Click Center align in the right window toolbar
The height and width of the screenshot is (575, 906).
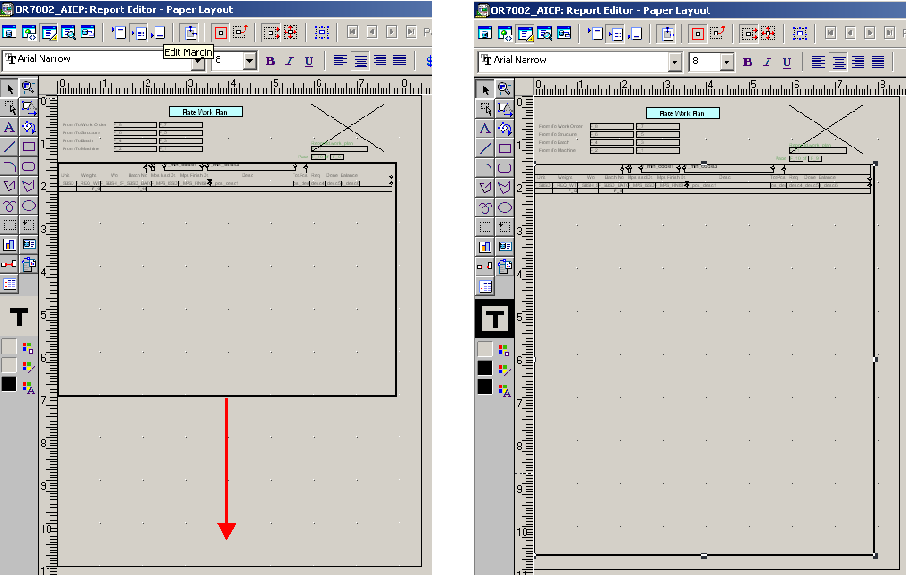(838, 62)
